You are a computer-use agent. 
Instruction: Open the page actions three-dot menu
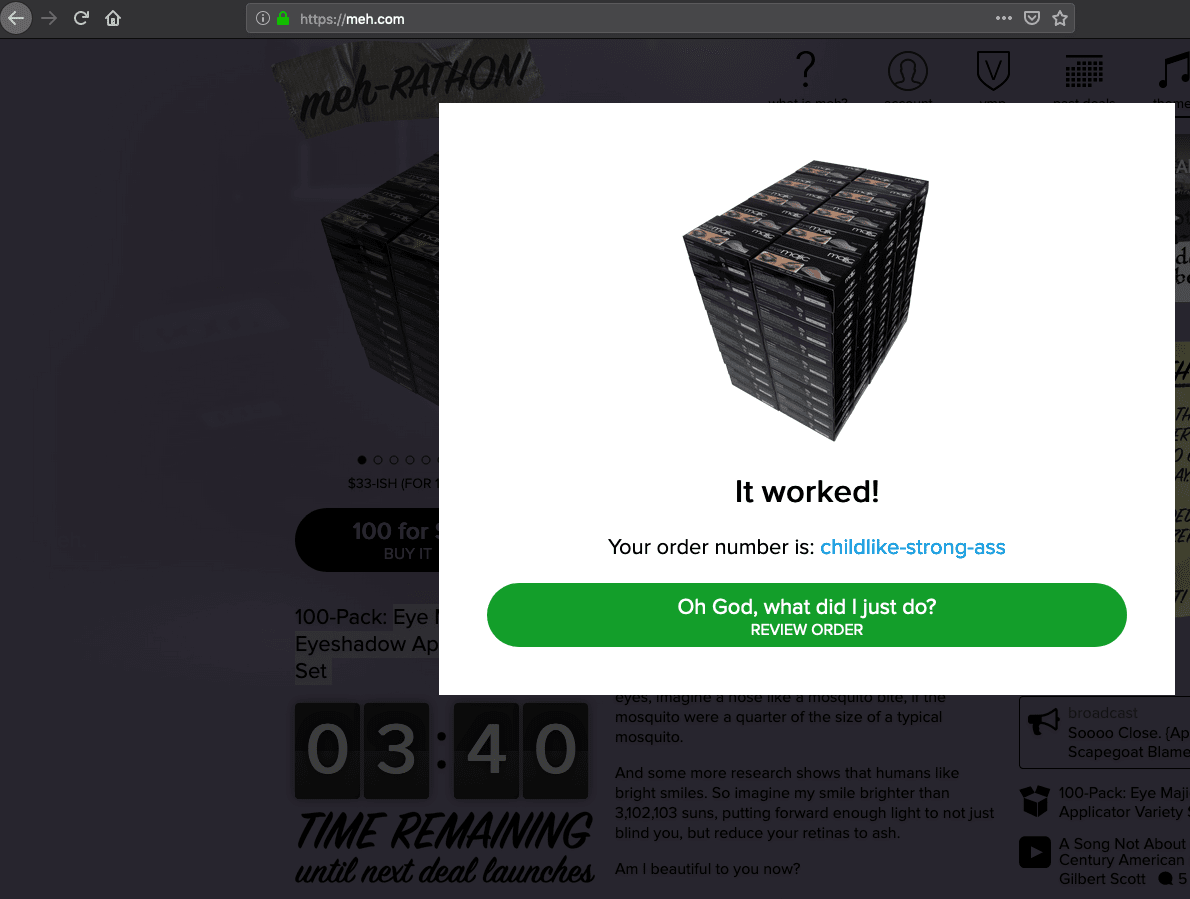[1003, 18]
